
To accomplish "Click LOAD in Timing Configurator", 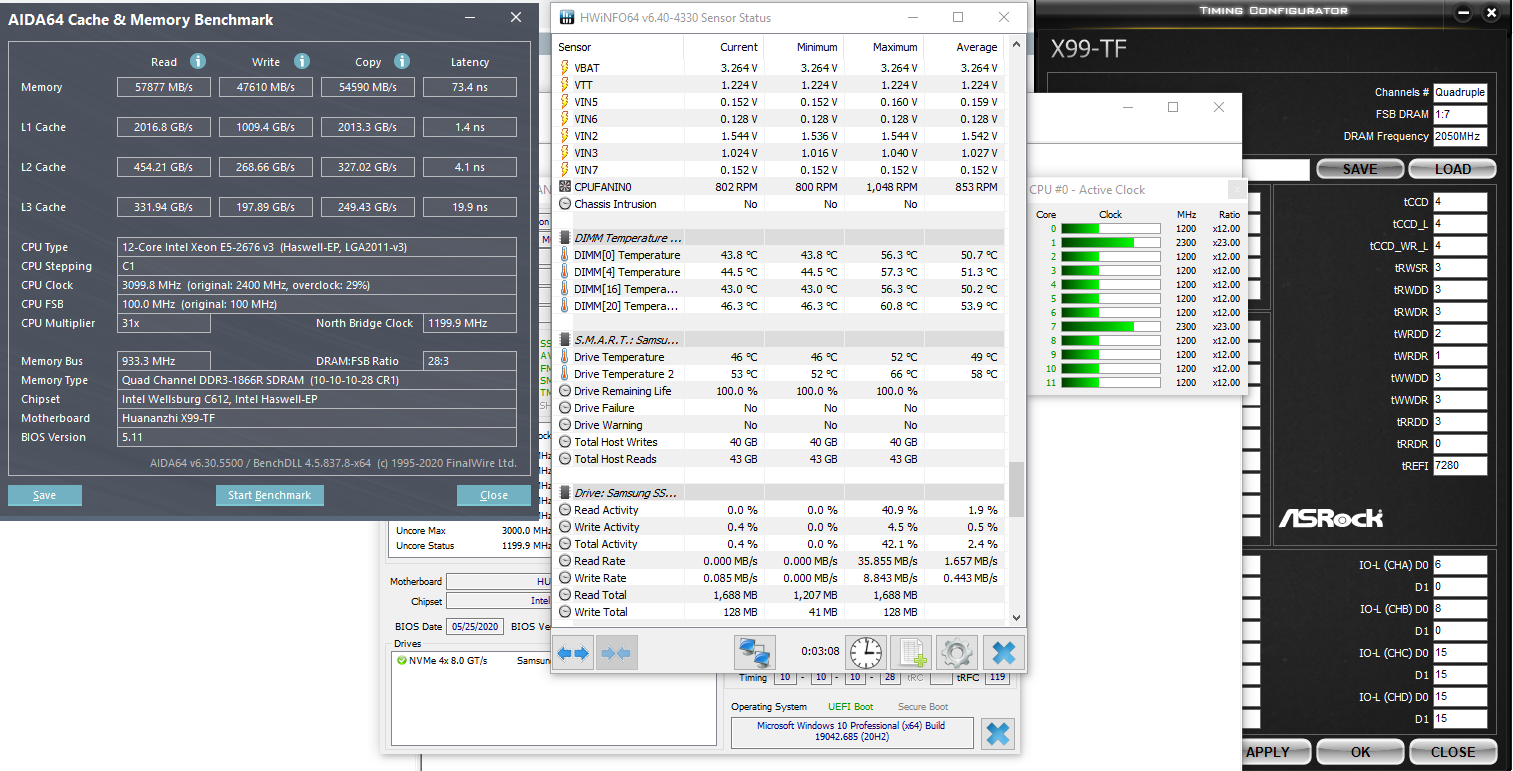I will 1453,169.
